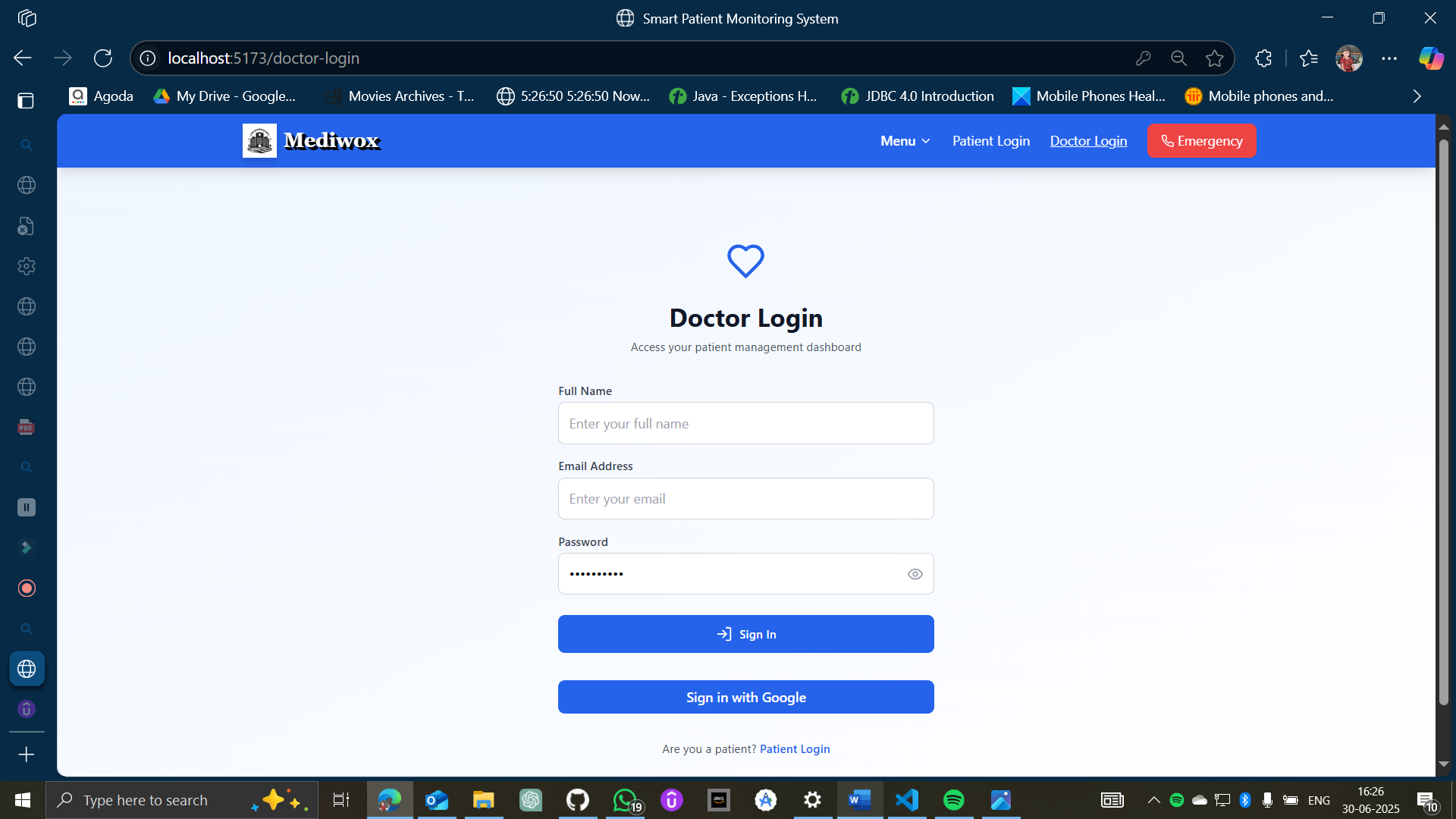The image size is (1456, 819).
Task: Click the blue heart icon
Action: 745,261
